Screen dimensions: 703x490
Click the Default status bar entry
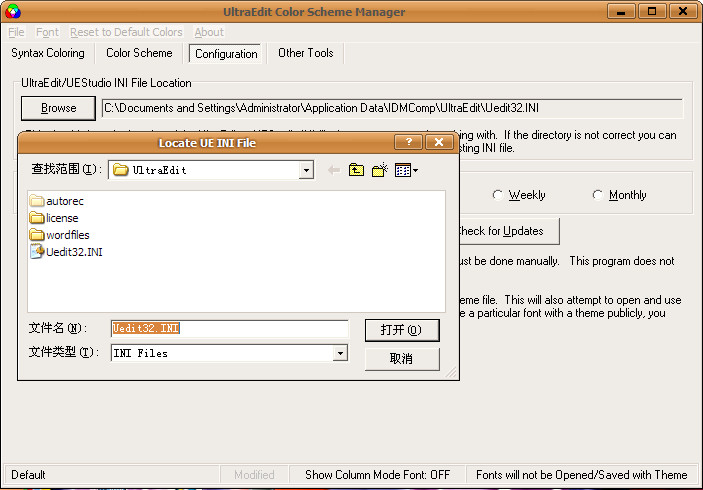click(x=112, y=475)
